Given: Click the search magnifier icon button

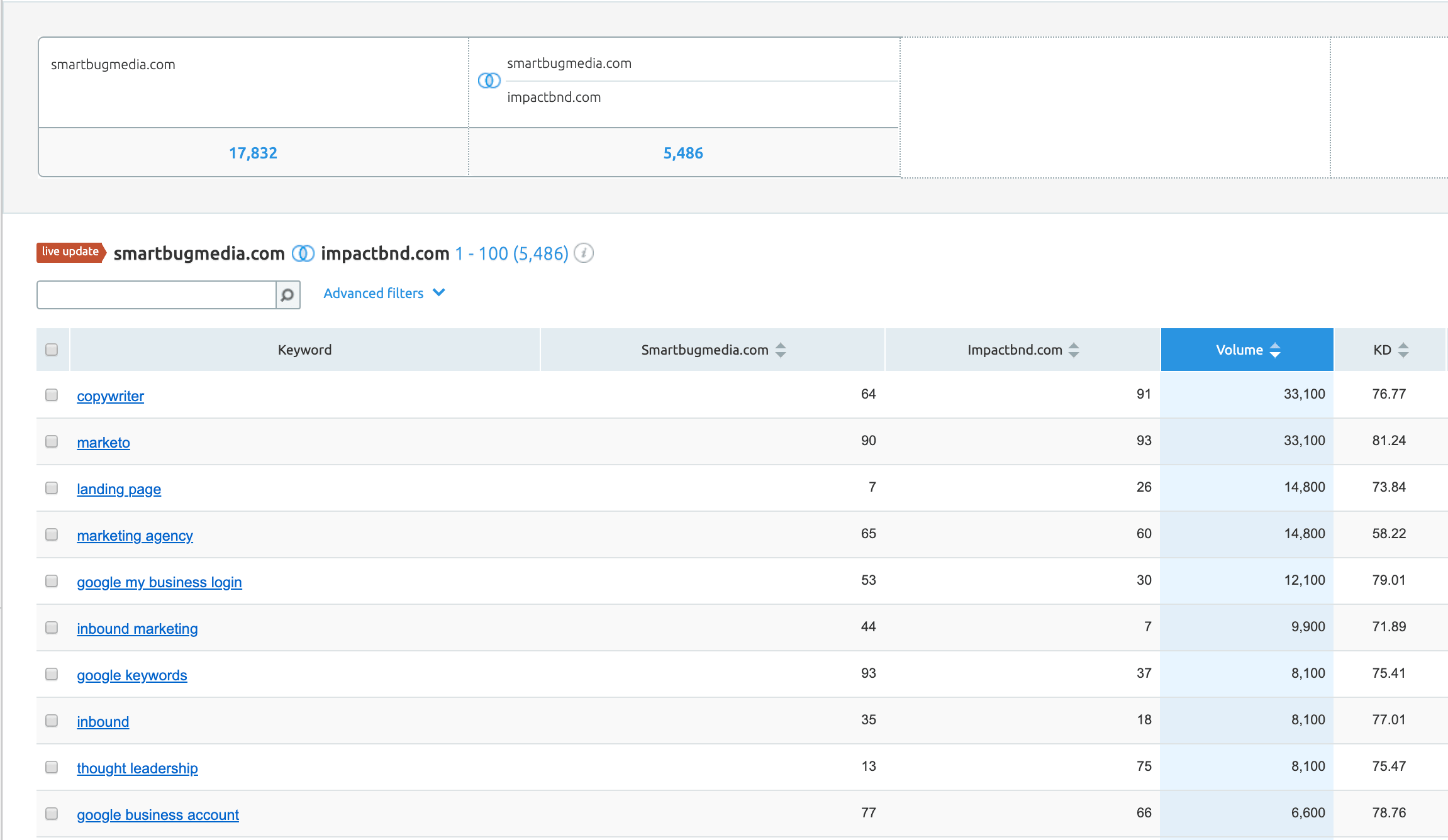Looking at the screenshot, I should coord(287,295).
